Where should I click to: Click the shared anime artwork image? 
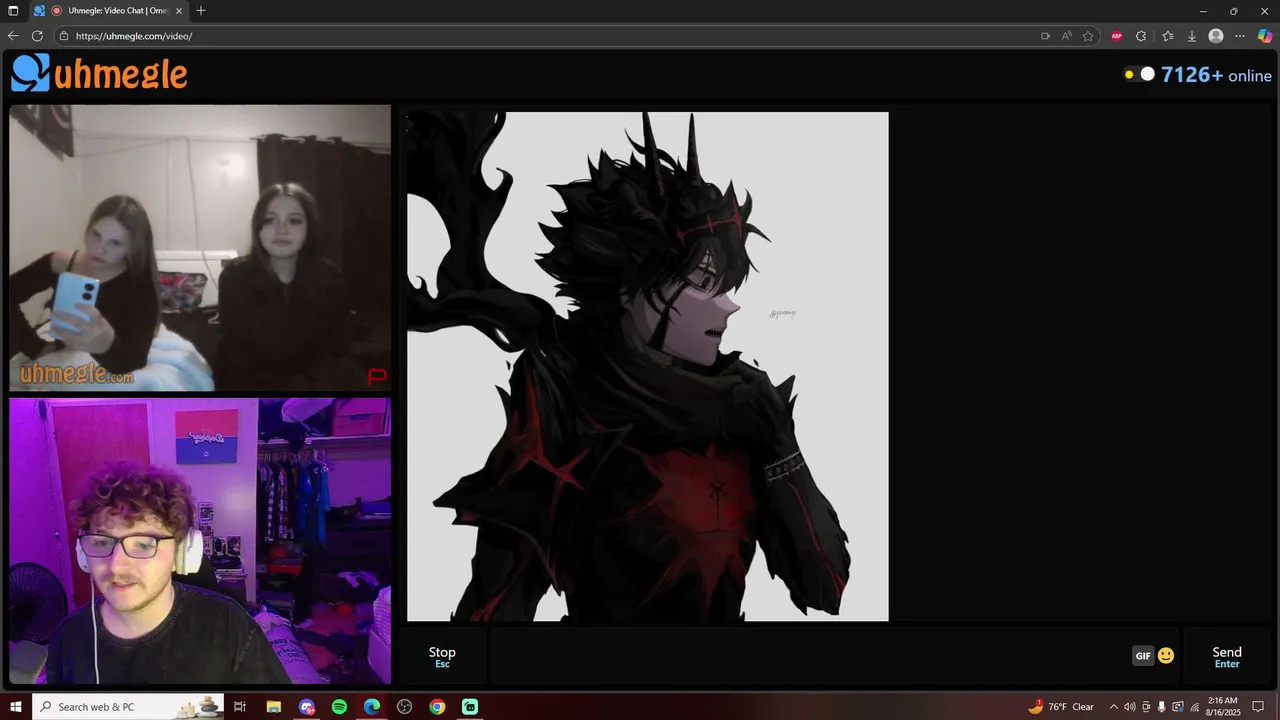coord(647,366)
